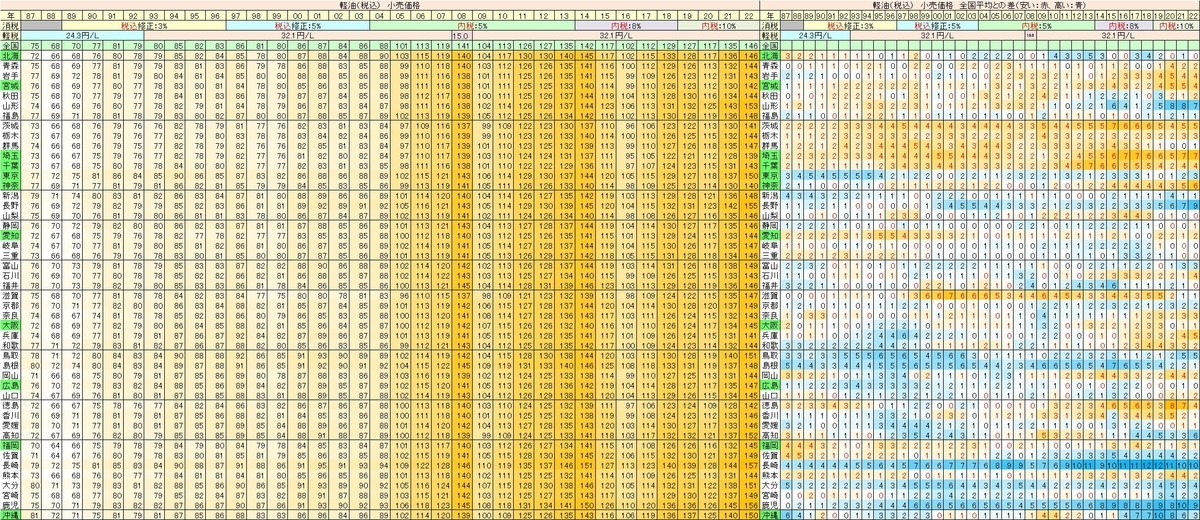This screenshot has height=520, width=1200.
Task: Select 鳥取 row label in the retail price table
Action: click(x=11, y=354)
